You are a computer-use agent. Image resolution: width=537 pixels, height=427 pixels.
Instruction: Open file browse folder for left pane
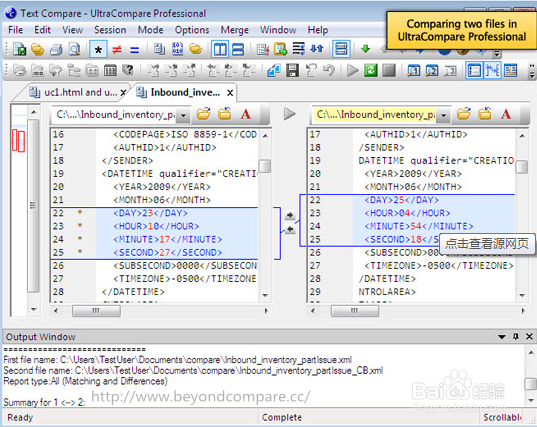[x=203, y=114]
